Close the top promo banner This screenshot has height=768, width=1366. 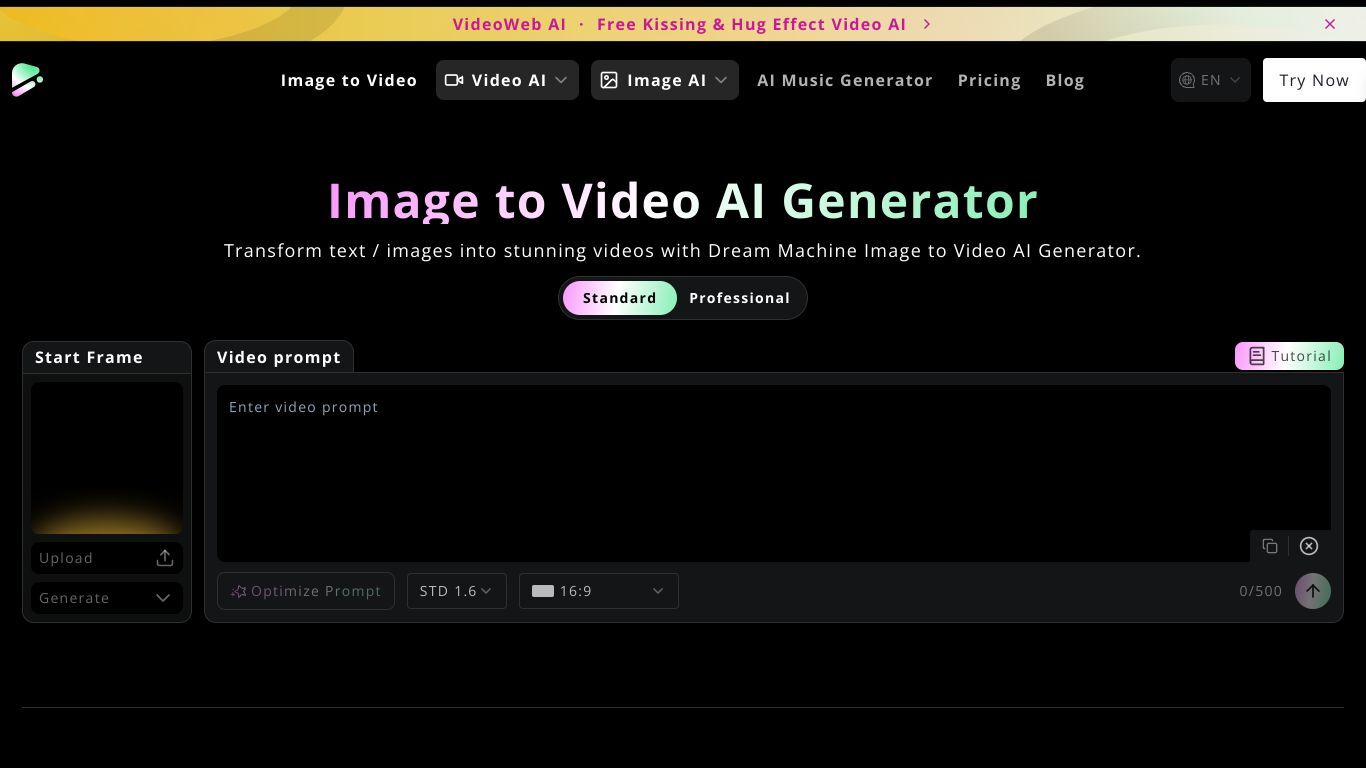coord(1330,24)
